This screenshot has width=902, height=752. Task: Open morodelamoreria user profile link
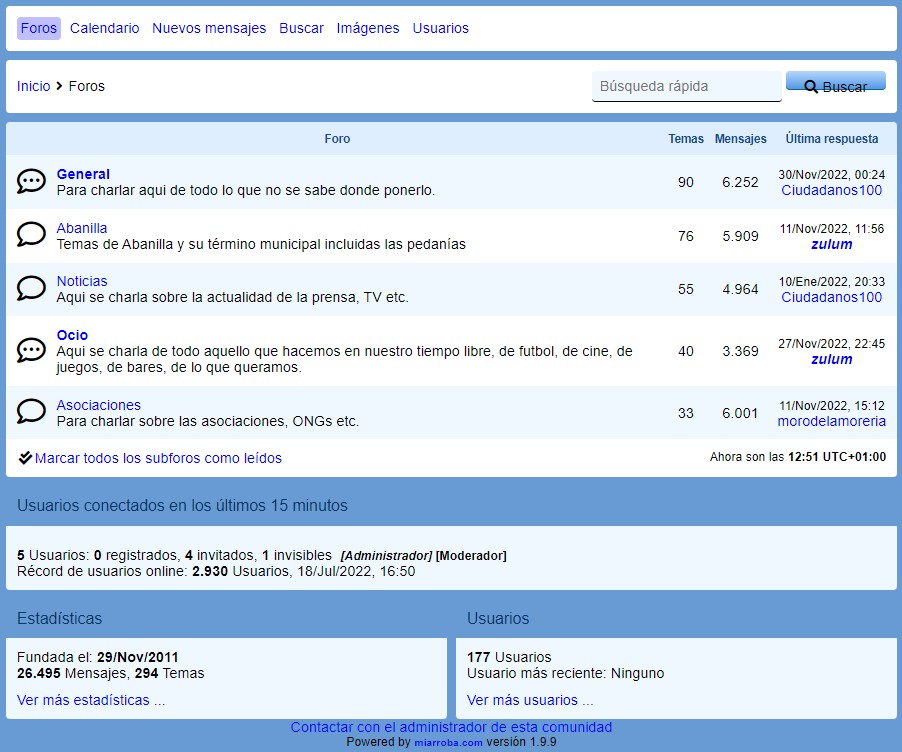pos(831,421)
